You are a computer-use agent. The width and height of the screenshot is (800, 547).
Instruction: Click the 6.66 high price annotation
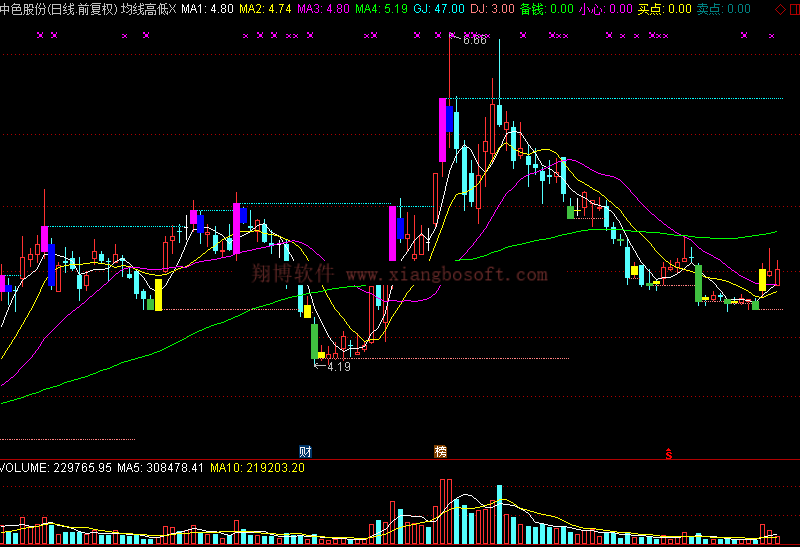click(x=474, y=40)
